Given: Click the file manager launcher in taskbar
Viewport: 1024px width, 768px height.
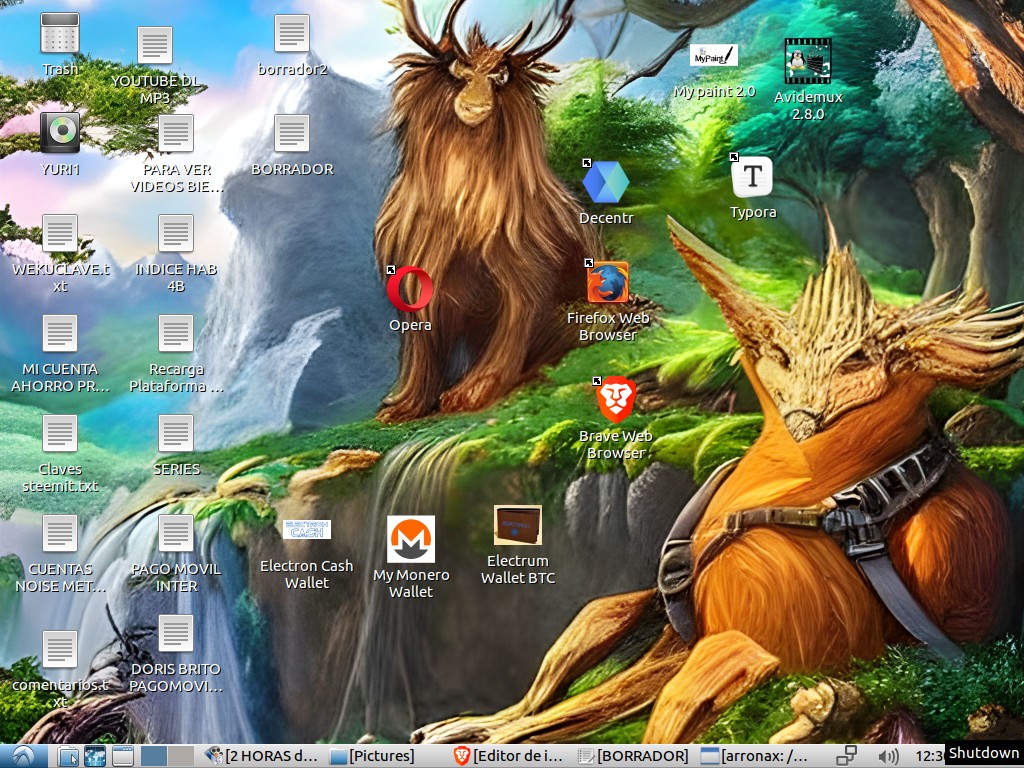Looking at the screenshot, I should point(67,756).
